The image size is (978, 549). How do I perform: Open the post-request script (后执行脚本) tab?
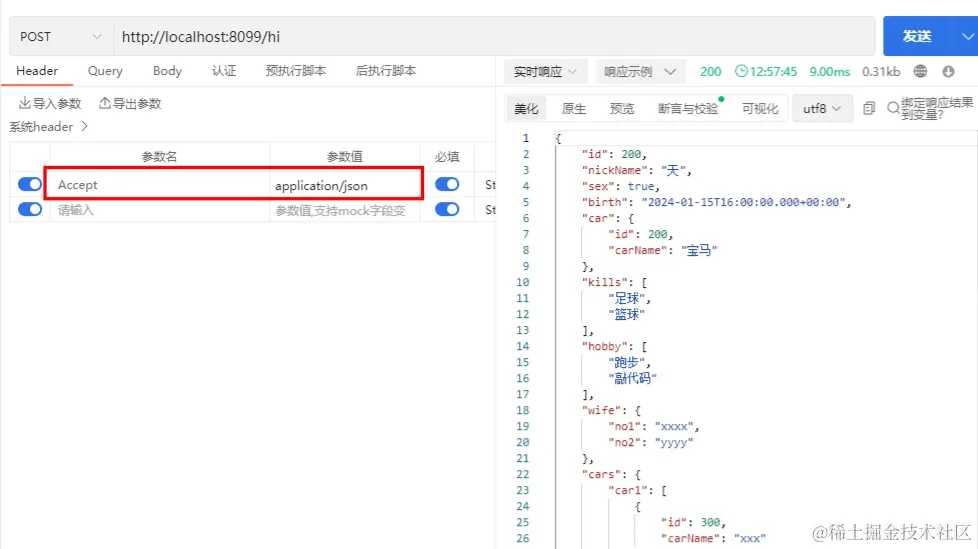point(385,70)
